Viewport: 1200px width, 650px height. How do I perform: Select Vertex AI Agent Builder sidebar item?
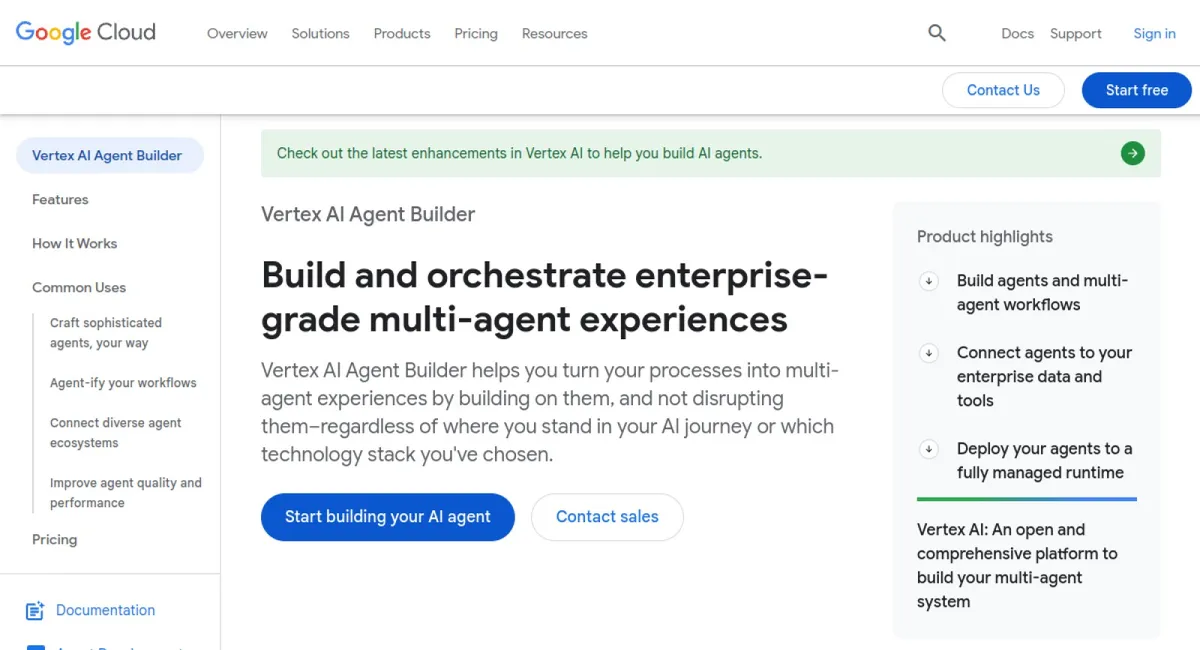(110, 155)
